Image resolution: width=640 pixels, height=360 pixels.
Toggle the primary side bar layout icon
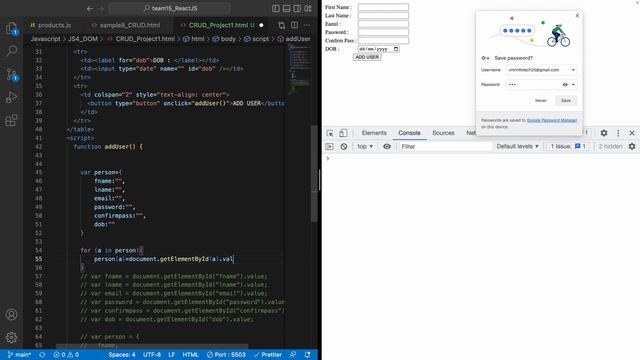tap(276, 8)
